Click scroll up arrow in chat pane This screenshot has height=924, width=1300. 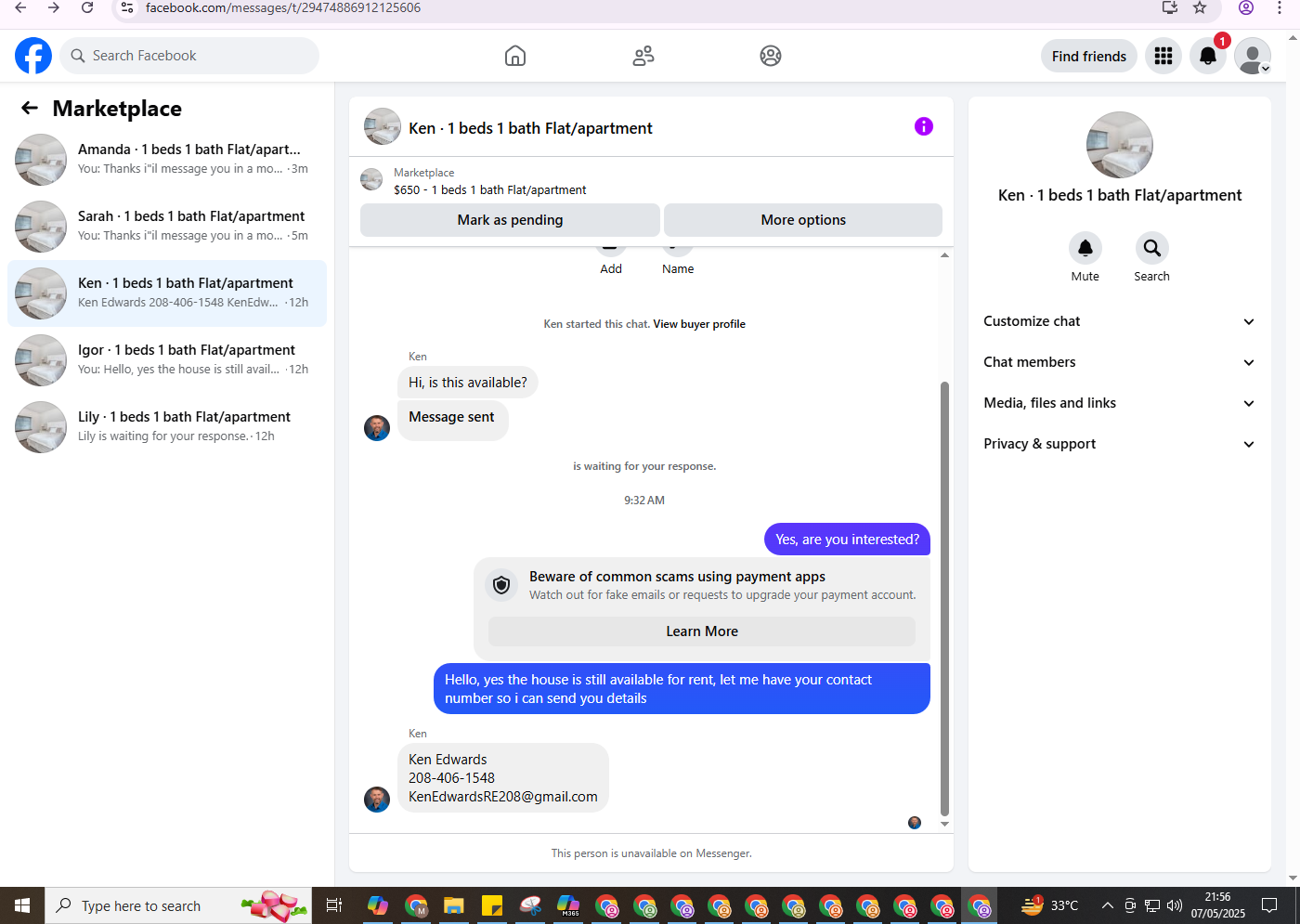coord(944,255)
